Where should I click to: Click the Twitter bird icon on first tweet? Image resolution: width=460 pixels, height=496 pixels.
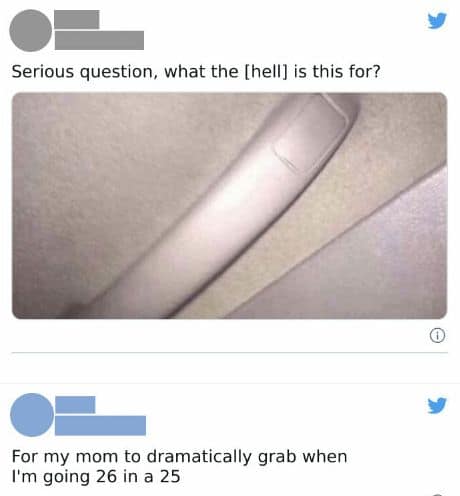coord(437,21)
